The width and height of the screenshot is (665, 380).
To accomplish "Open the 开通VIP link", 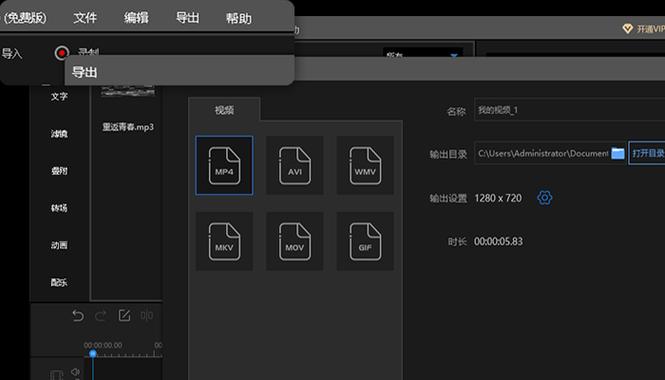I will [x=643, y=29].
